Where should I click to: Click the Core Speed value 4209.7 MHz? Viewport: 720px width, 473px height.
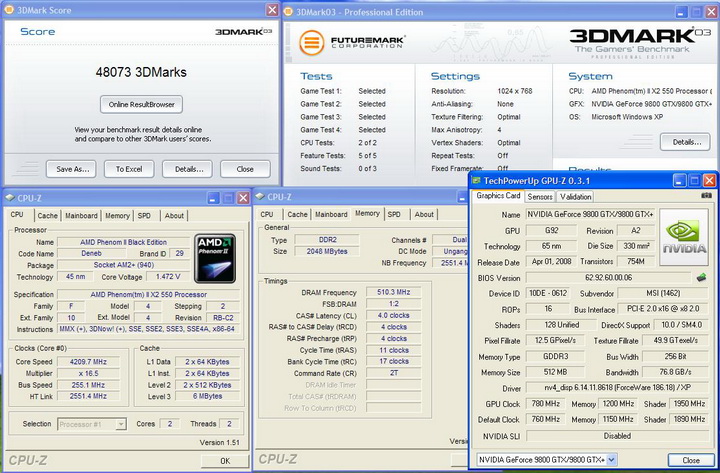(88, 361)
